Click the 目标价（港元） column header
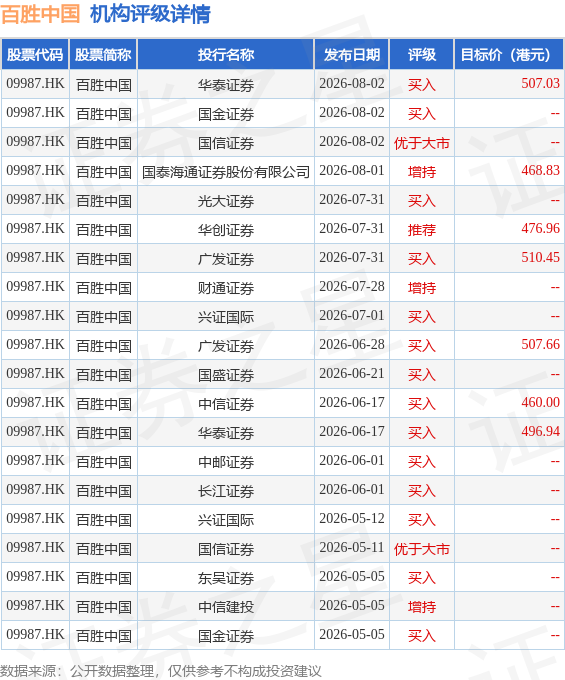This screenshot has width=565, height=680. click(x=509, y=55)
